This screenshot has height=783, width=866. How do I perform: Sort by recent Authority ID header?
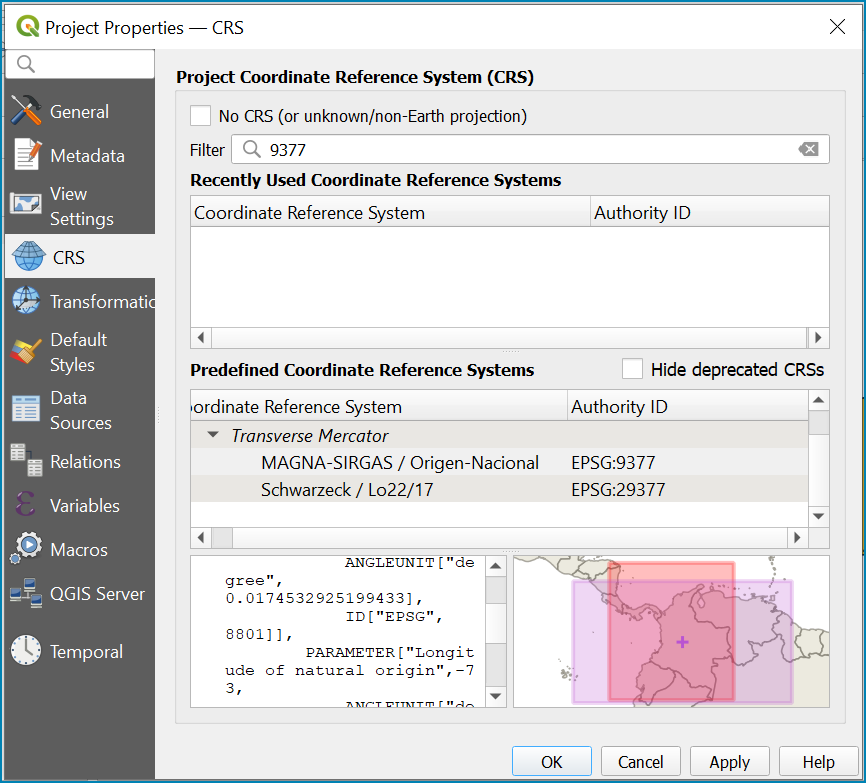(x=710, y=212)
